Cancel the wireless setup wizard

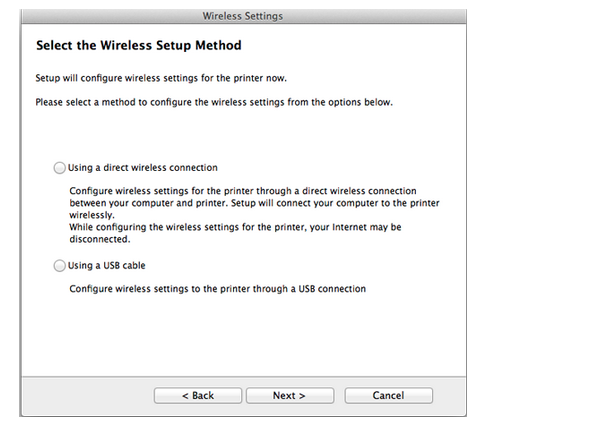coord(388,395)
